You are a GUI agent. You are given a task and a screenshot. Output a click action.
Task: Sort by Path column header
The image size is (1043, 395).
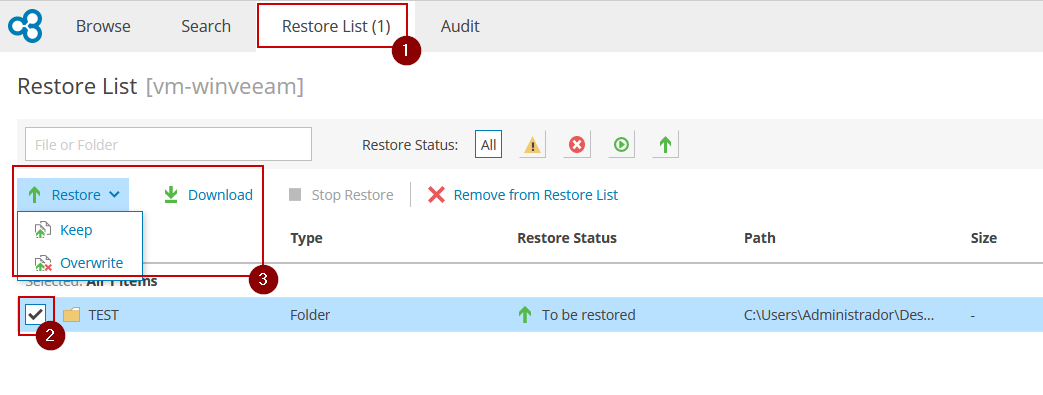coord(760,238)
